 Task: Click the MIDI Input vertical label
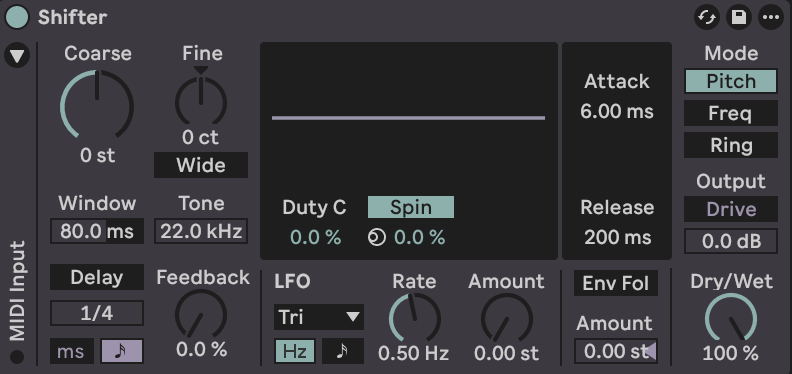pyautogui.click(x=17, y=291)
